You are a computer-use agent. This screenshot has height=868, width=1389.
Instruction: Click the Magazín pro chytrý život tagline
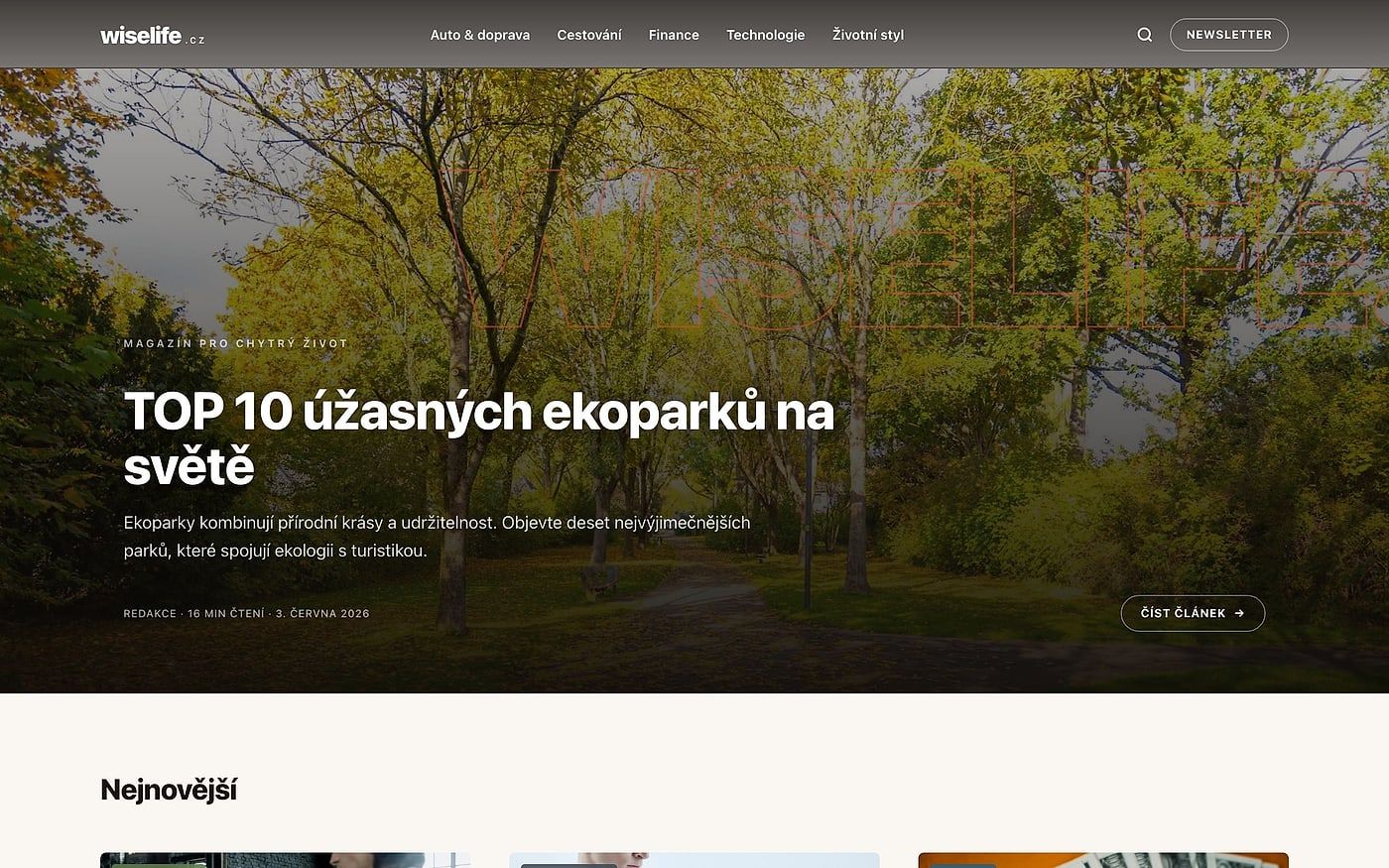click(236, 343)
